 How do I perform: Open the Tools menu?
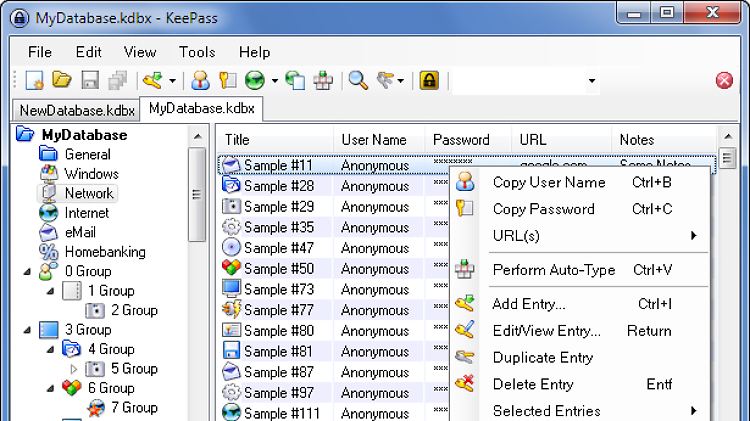click(x=197, y=52)
